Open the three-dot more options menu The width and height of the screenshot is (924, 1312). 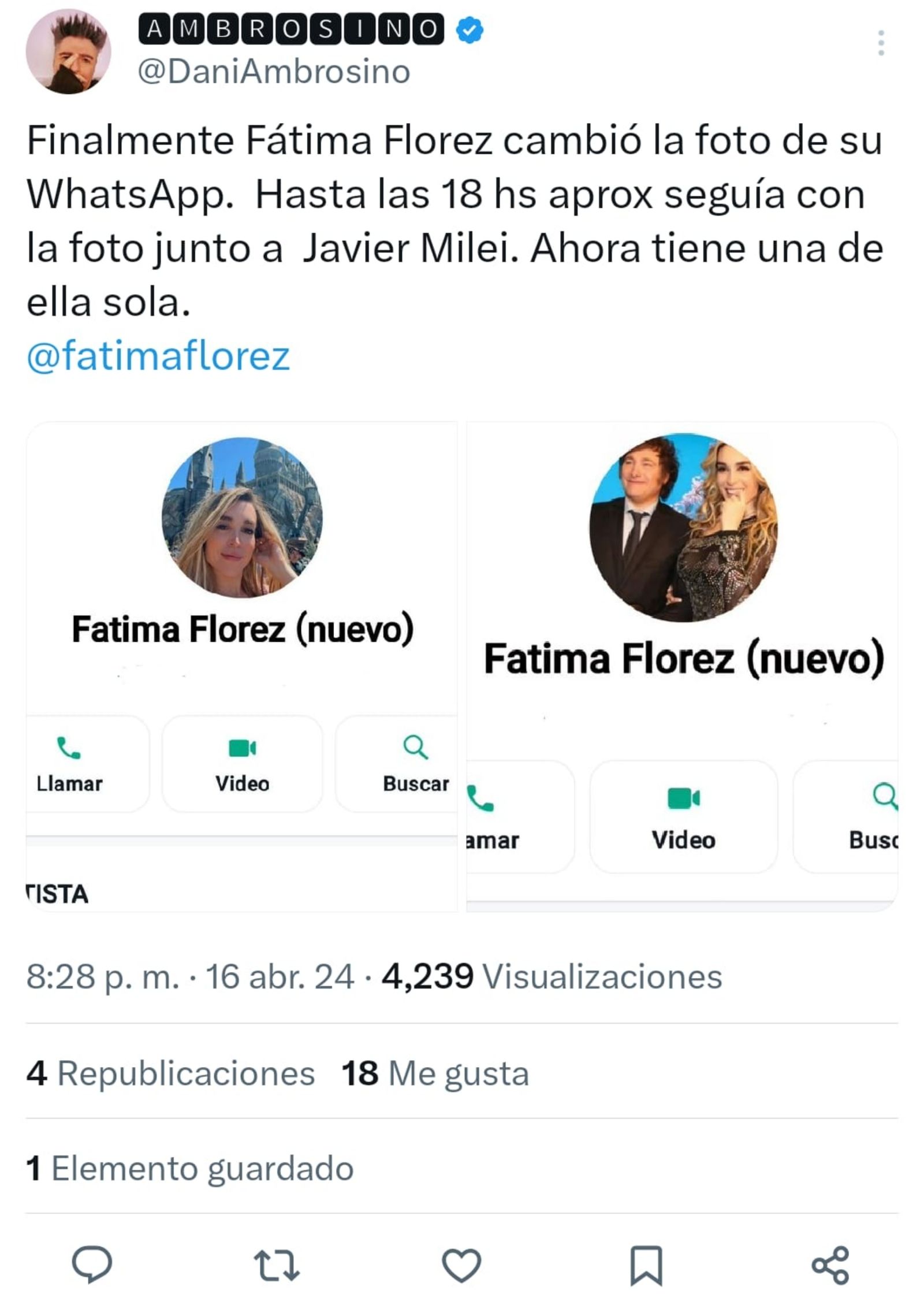(x=881, y=43)
